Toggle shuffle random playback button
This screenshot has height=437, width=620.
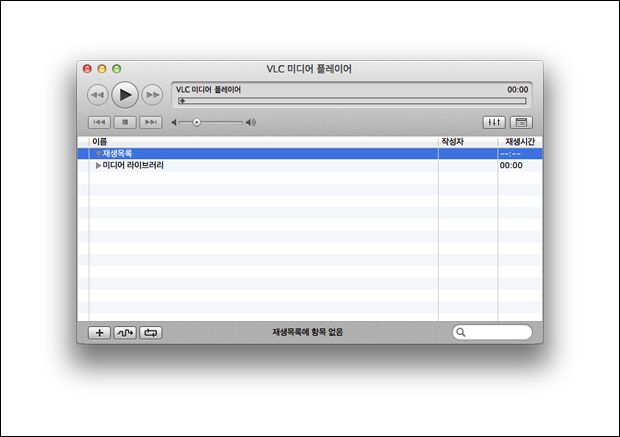(125, 333)
